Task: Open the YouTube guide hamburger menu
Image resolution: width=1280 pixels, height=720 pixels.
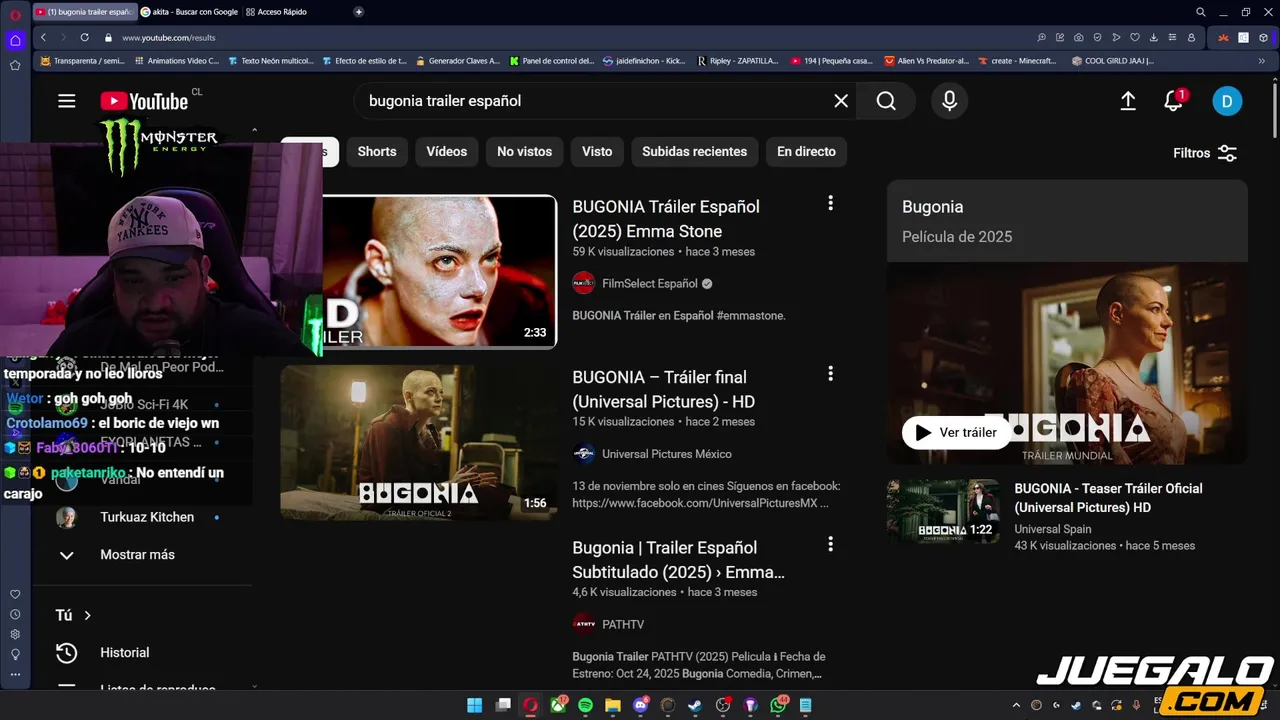Action: coord(67,101)
